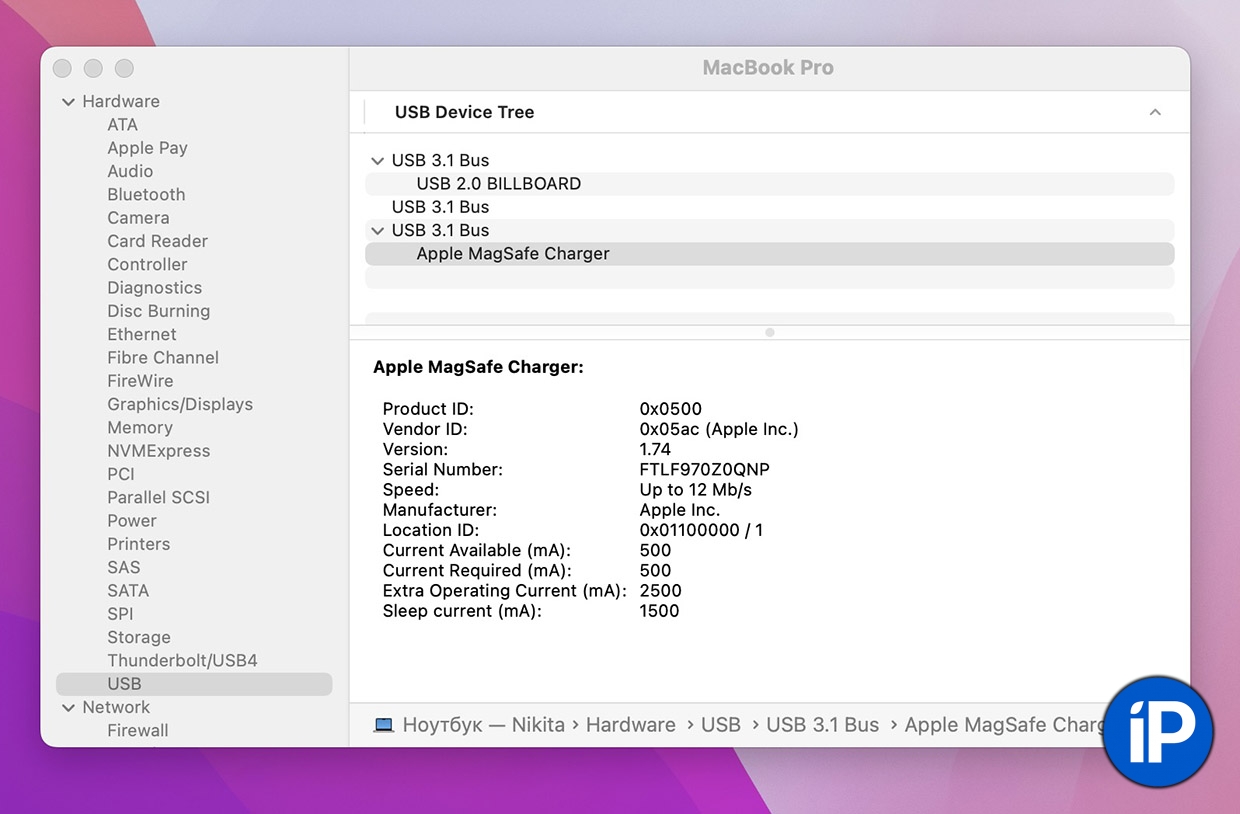Click Extra Operating Current value 2500
Image resolution: width=1240 pixels, height=814 pixels.
(x=660, y=591)
